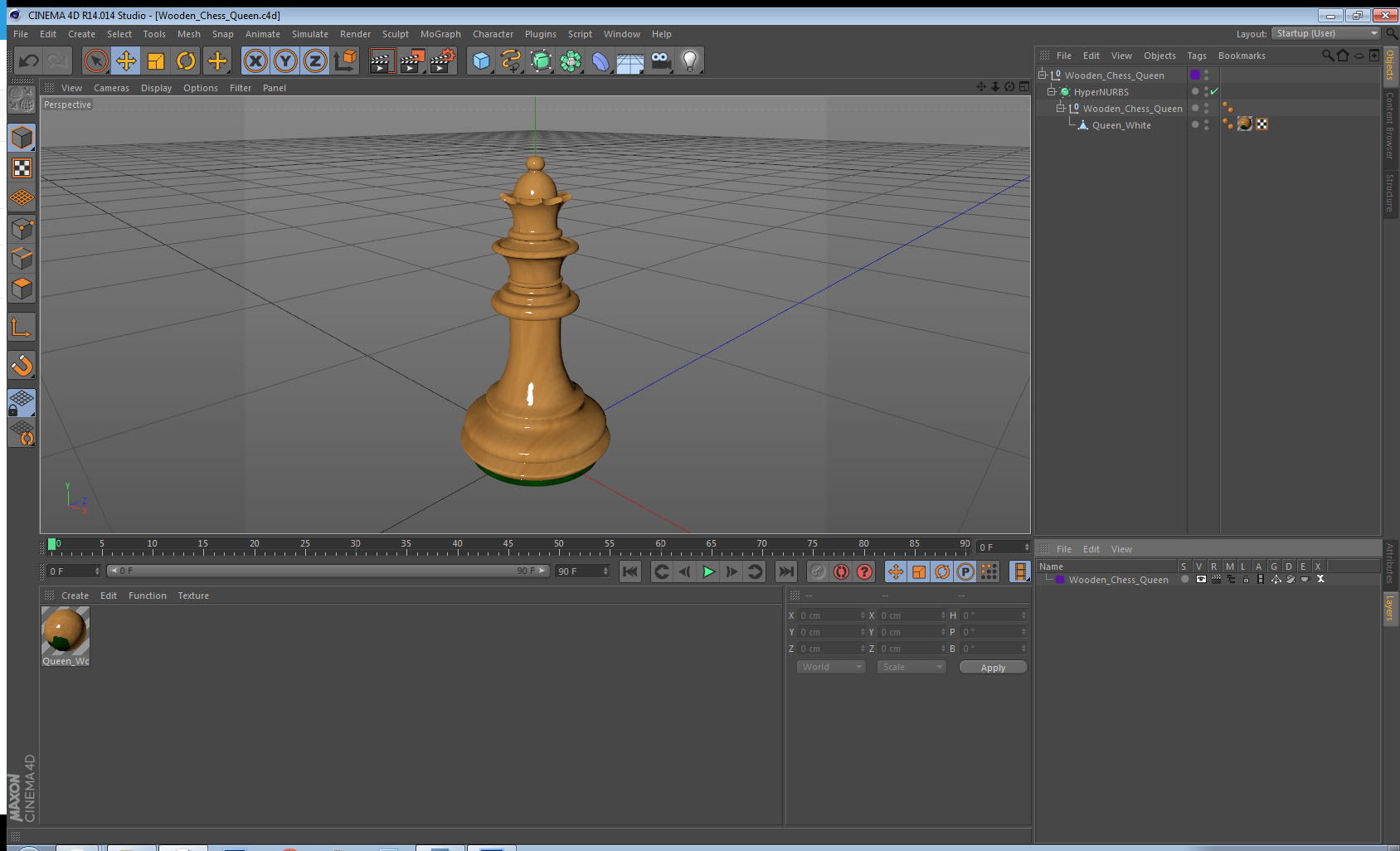Image resolution: width=1400 pixels, height=851 pixels.
Task: Click the purple layer swatch of Wooden_Chess_Queen
Action: (1195, 75)
